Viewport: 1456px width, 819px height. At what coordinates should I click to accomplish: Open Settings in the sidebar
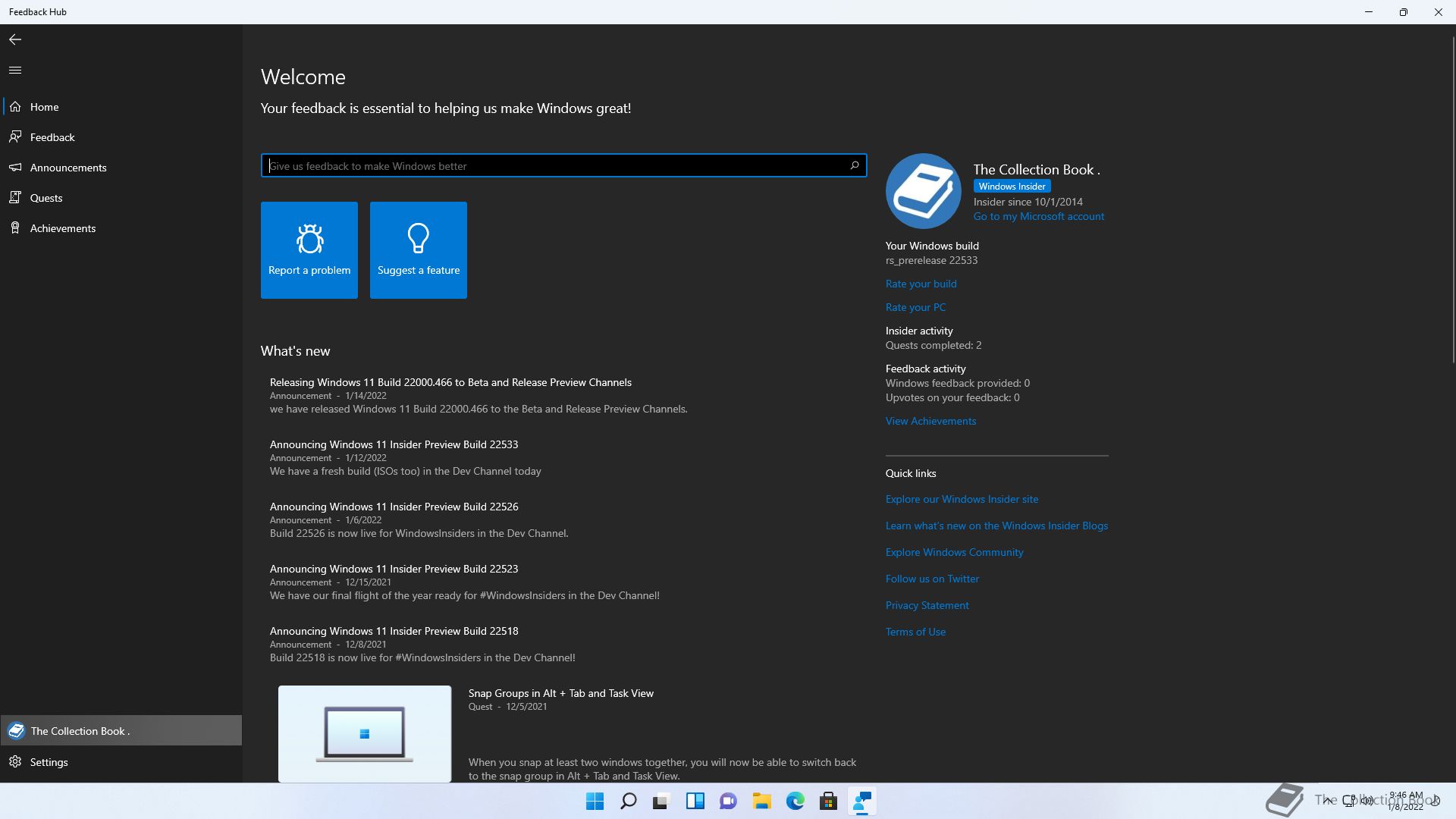(121, 762)
